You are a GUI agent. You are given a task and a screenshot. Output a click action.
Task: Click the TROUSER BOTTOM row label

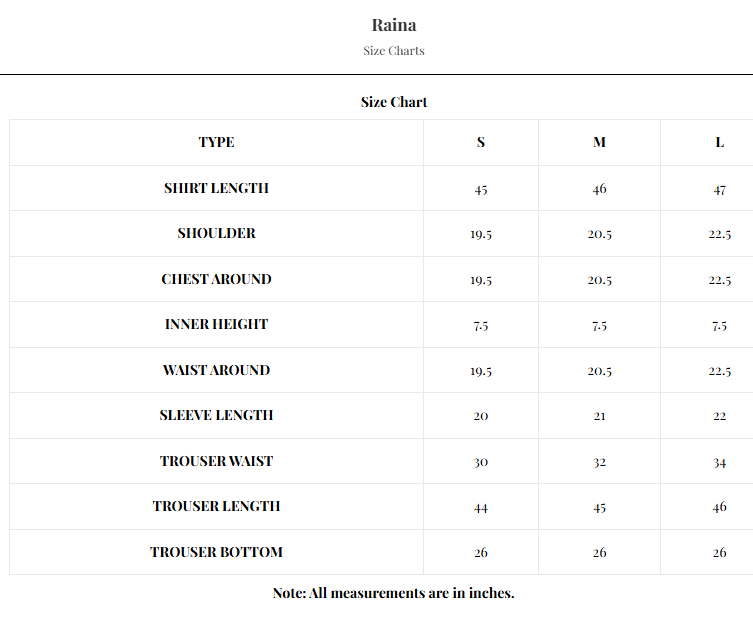pyautogui.click(x=216, y=552)
